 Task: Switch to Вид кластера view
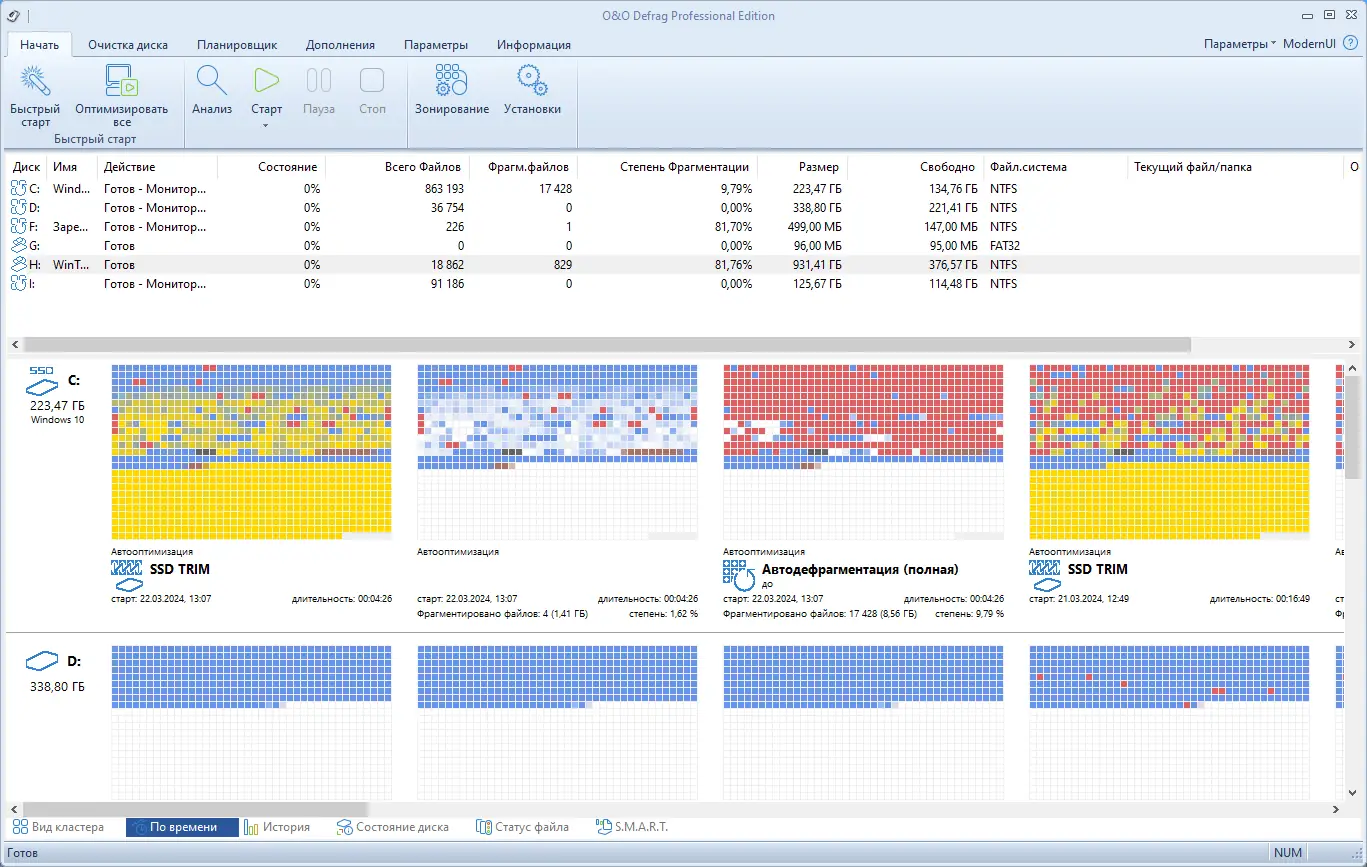58,827
